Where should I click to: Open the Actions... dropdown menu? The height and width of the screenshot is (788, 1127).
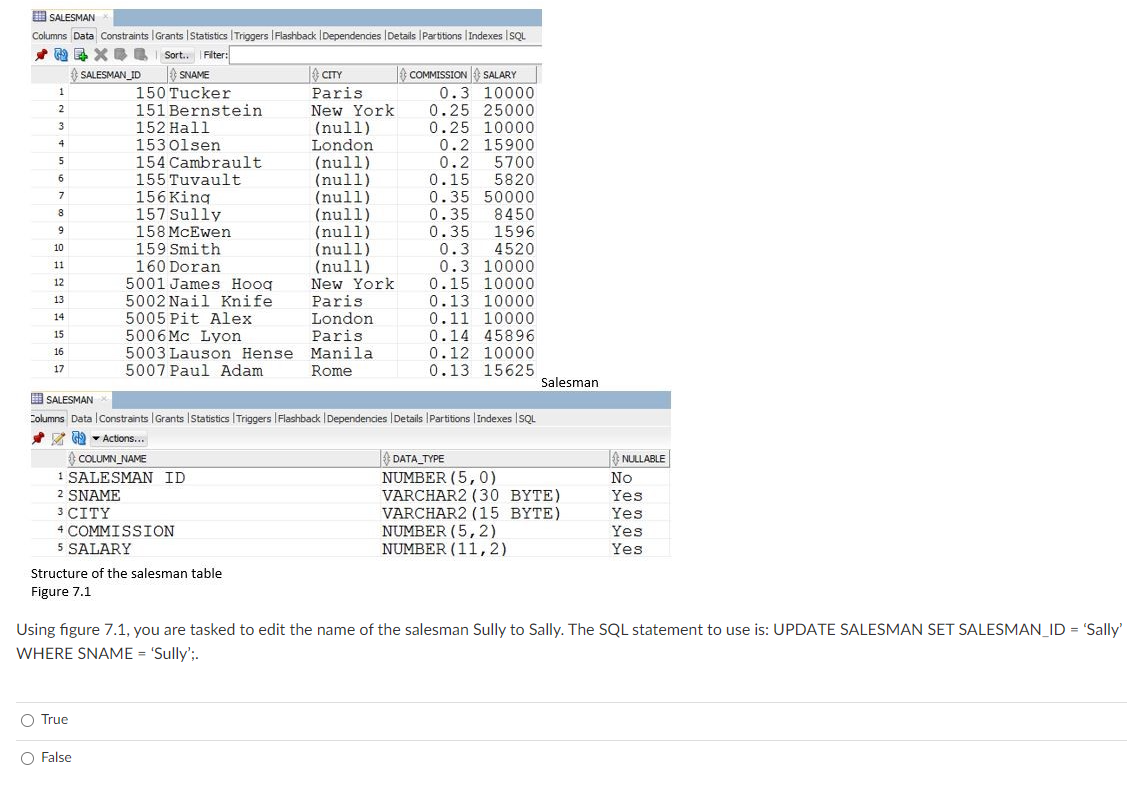(118, 439)
